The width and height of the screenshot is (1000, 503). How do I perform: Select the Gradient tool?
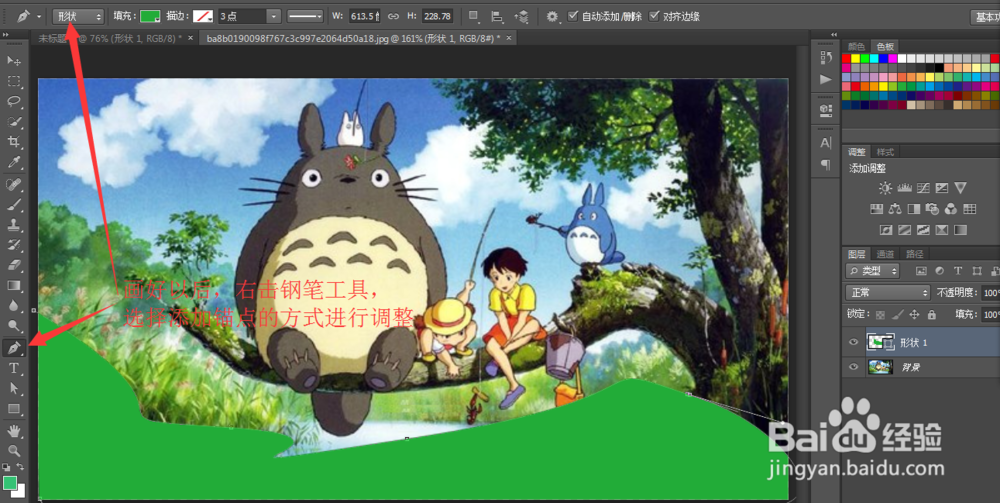click(13, 285)
